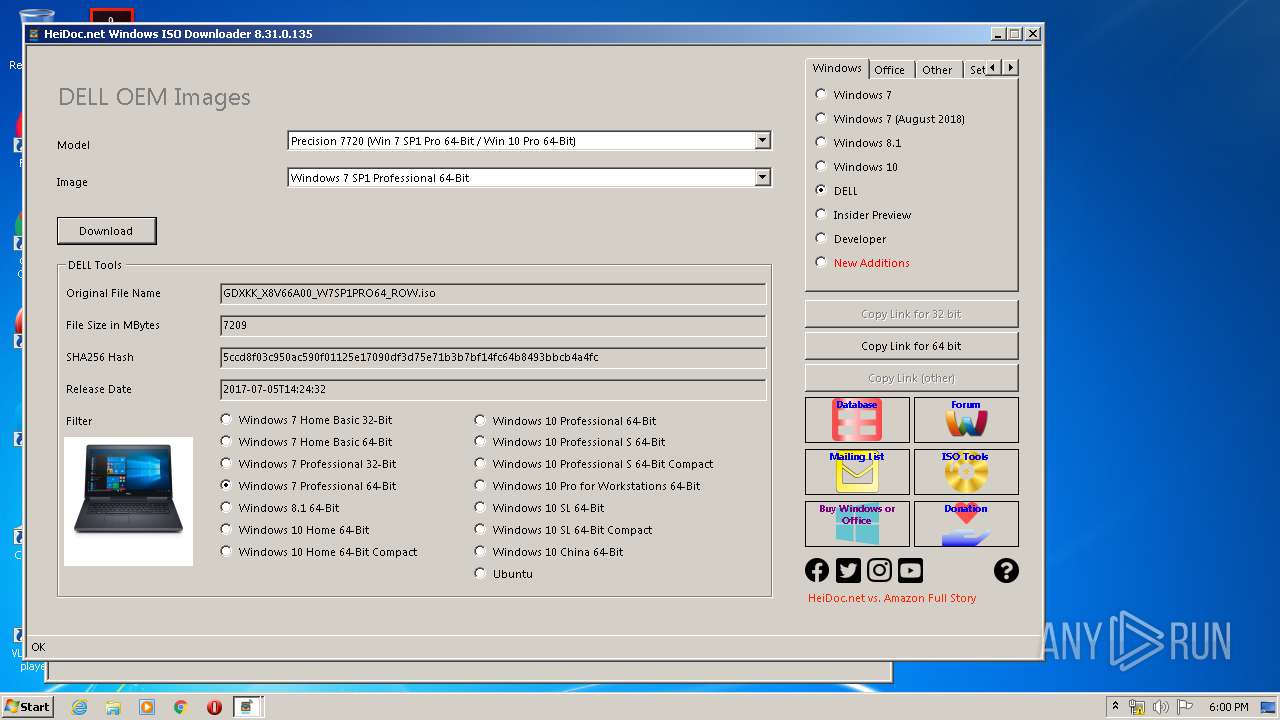Show hidden tray icons arrow
This screenshot has width=1280, height=720.
[1115, 707]
